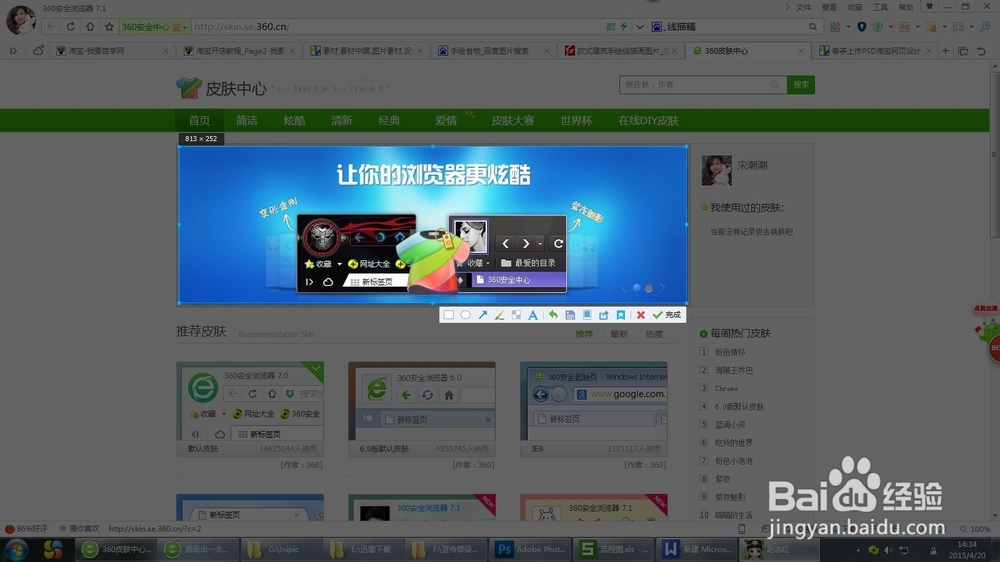This screenshot has width=1000, height=562.
Task: Send screenshot to phone icon
Action: [x=587, y=315]
